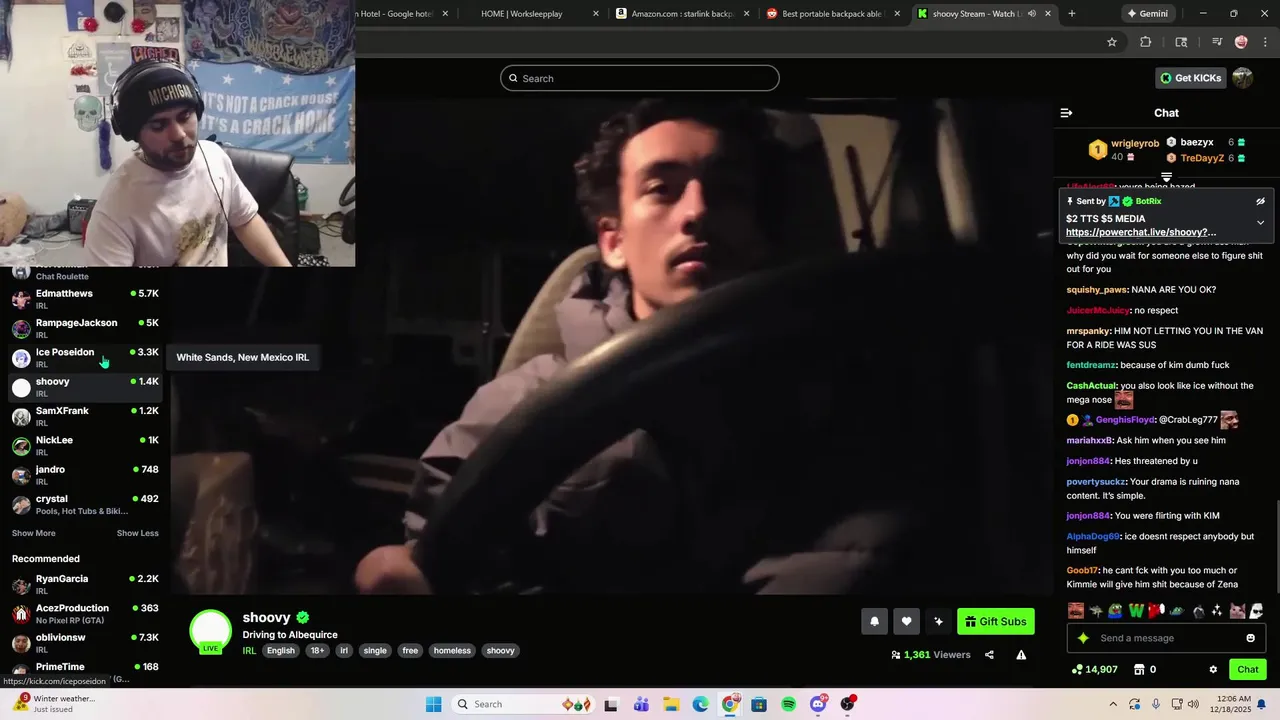Hide the pinned BotRix message
Image resolution: width=1280 pixels, height=720 pixels.
(1260, 201)
